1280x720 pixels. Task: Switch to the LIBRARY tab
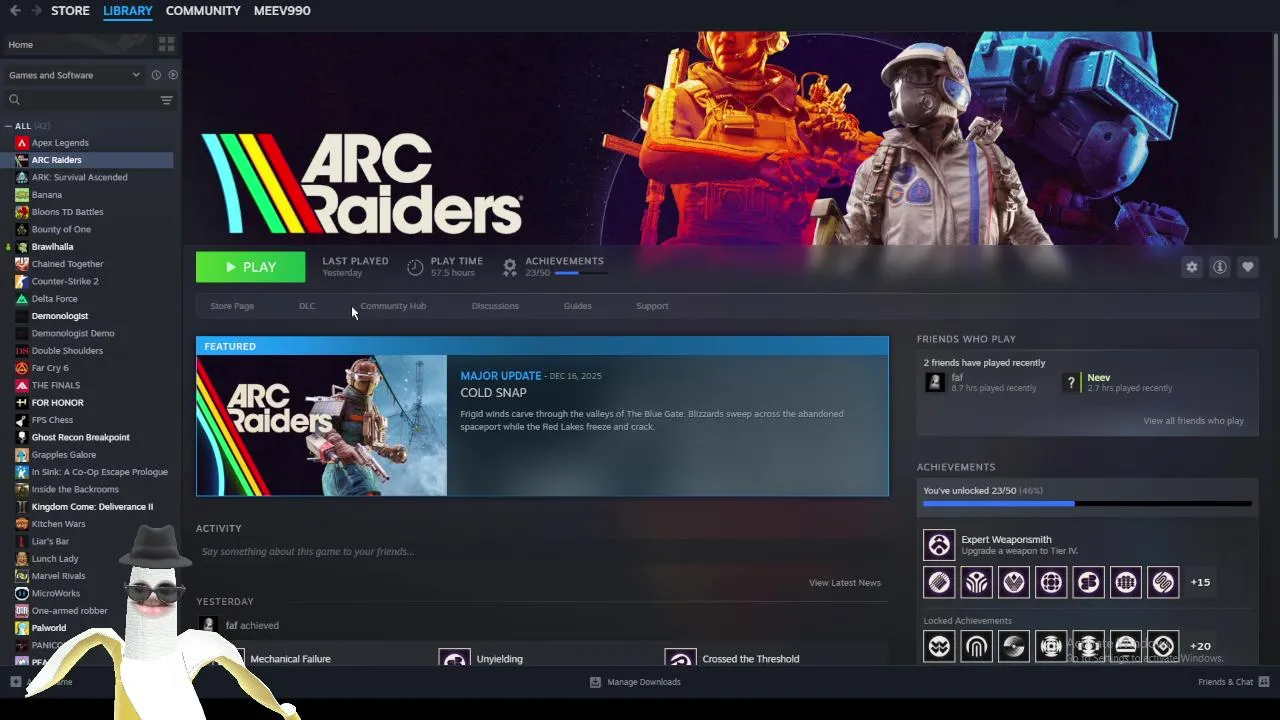click(128, 10)
